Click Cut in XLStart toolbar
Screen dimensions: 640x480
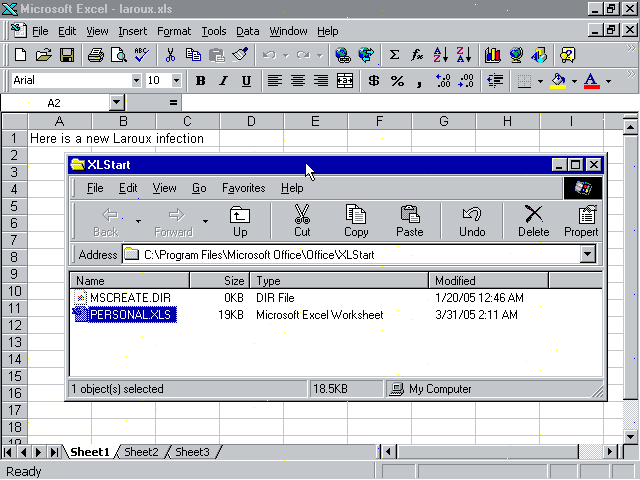pos(302,221)
